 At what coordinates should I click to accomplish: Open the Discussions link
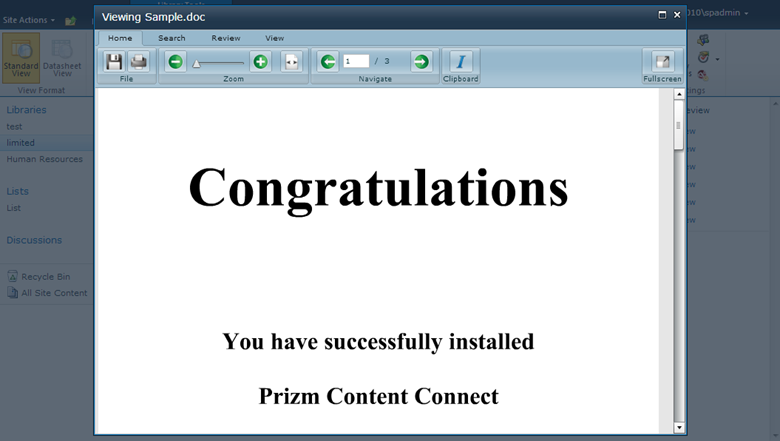(34, 240)
